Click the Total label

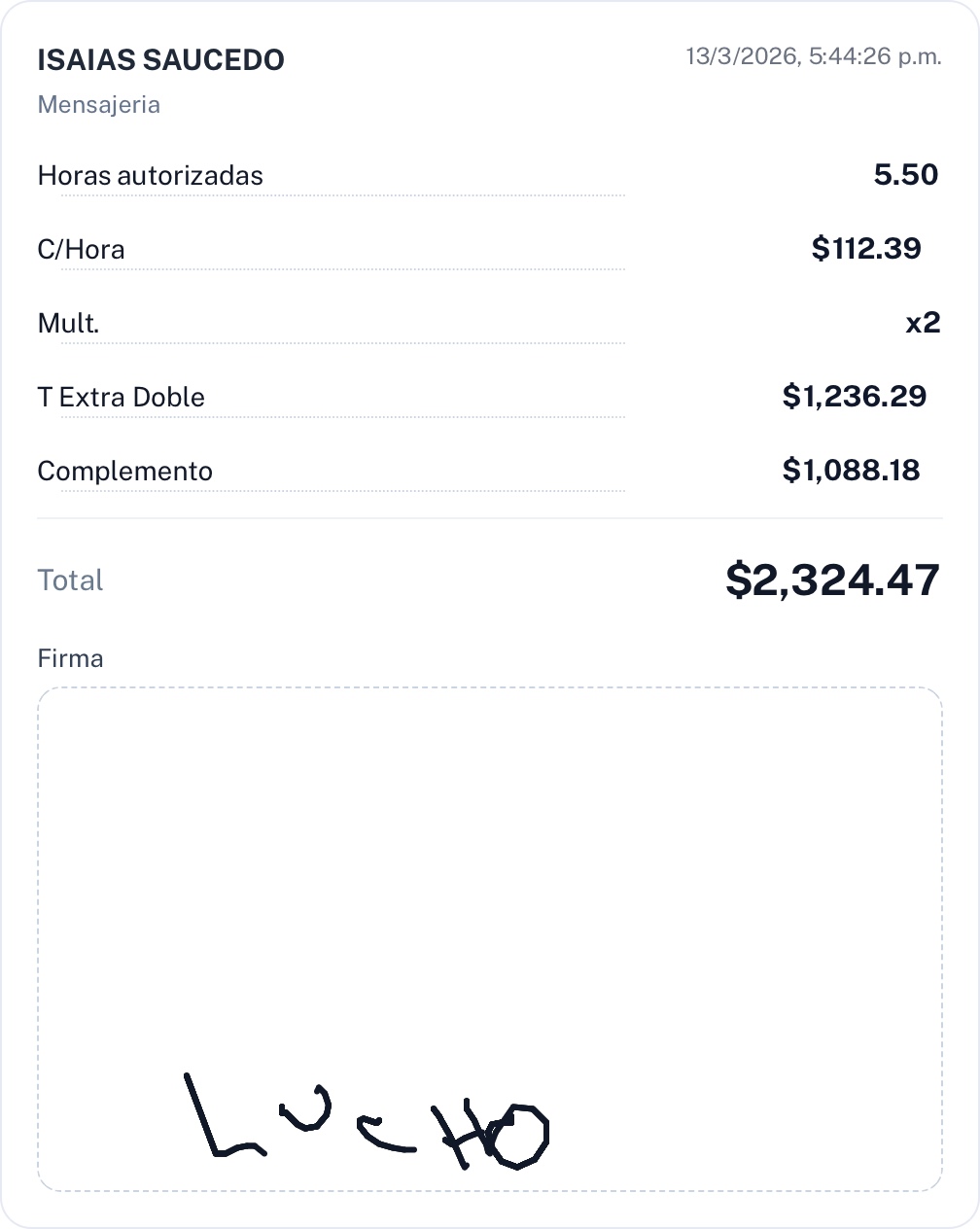point(70,580)
